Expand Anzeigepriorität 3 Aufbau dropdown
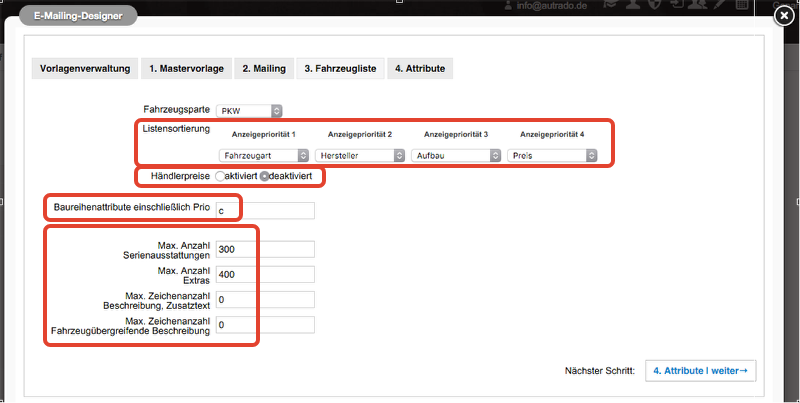This screenshot has height=403, width=800. tap(456, 156)
